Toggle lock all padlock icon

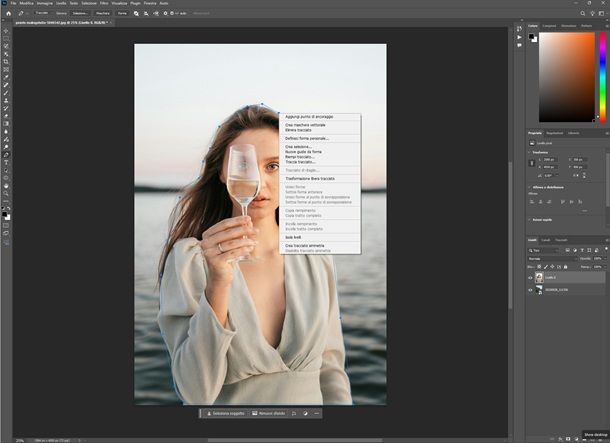pos(565,267)
